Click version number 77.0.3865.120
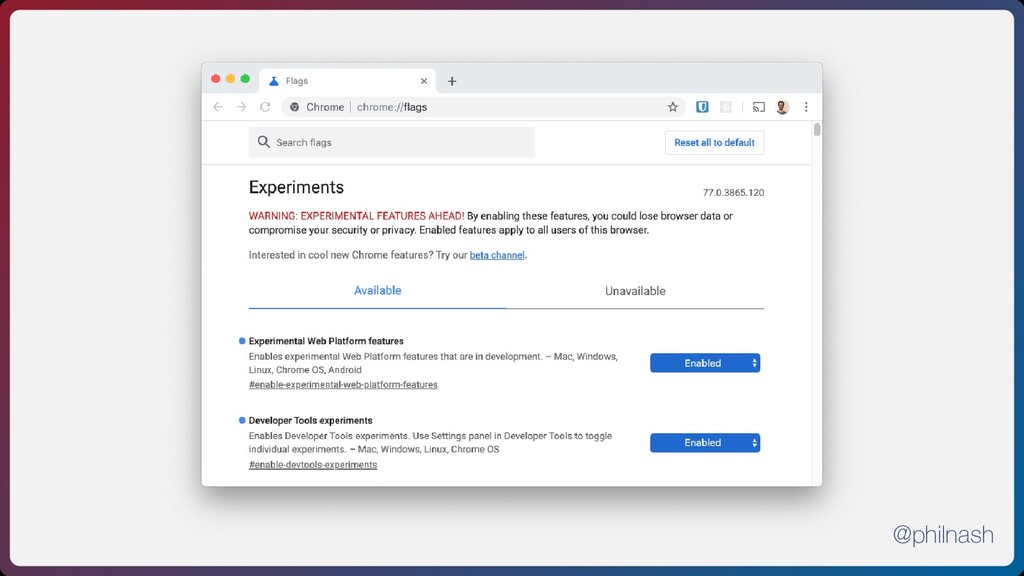Image resolution: width=1024 pixels, height=576 pixels. [733, 193]
